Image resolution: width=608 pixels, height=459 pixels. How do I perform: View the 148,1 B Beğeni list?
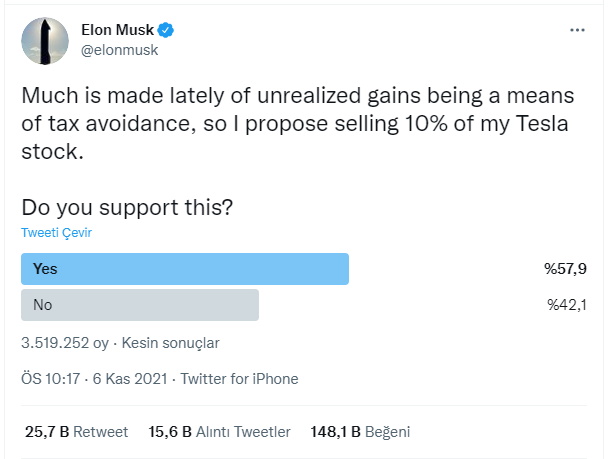[360, 432]
